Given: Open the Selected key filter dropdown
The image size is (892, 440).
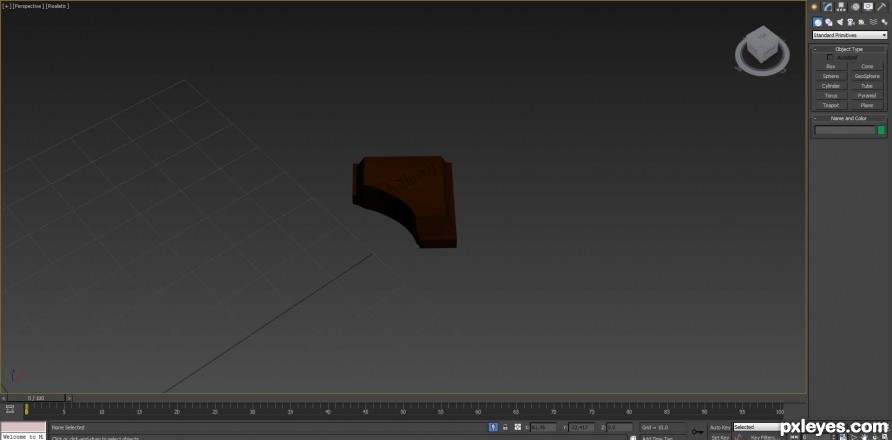Looking at the screenshot, I should click(x=757, y=427).
